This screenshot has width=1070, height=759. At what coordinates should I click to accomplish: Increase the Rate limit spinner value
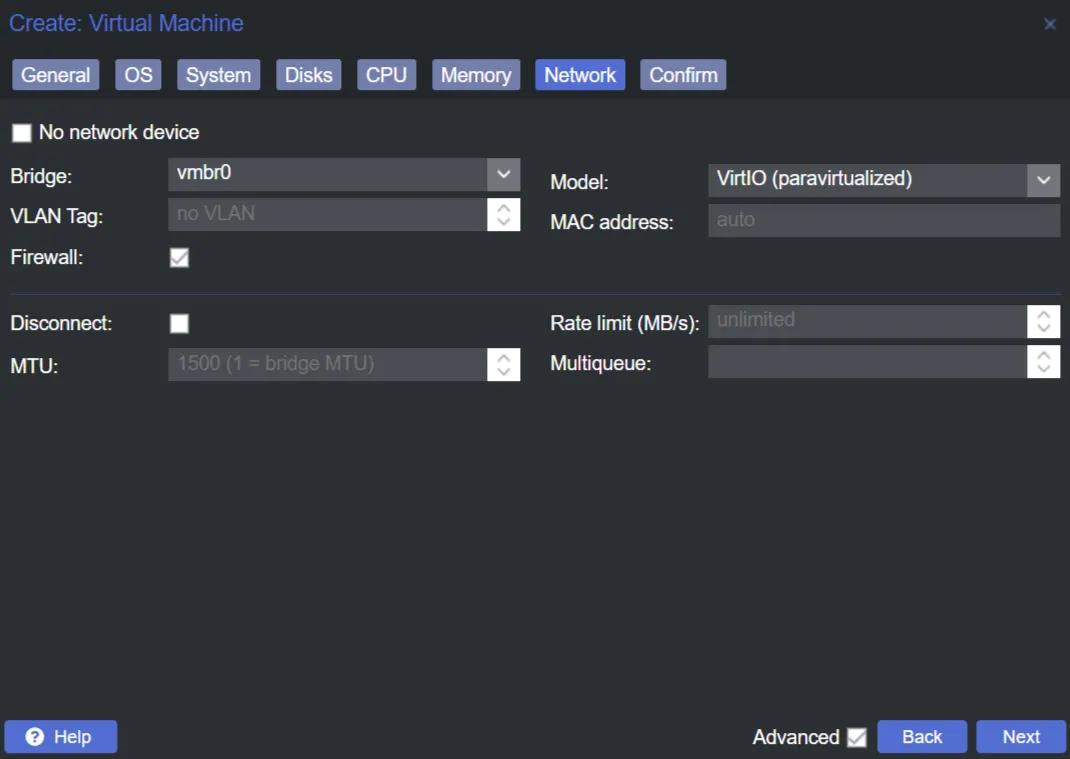(1043, 314)
